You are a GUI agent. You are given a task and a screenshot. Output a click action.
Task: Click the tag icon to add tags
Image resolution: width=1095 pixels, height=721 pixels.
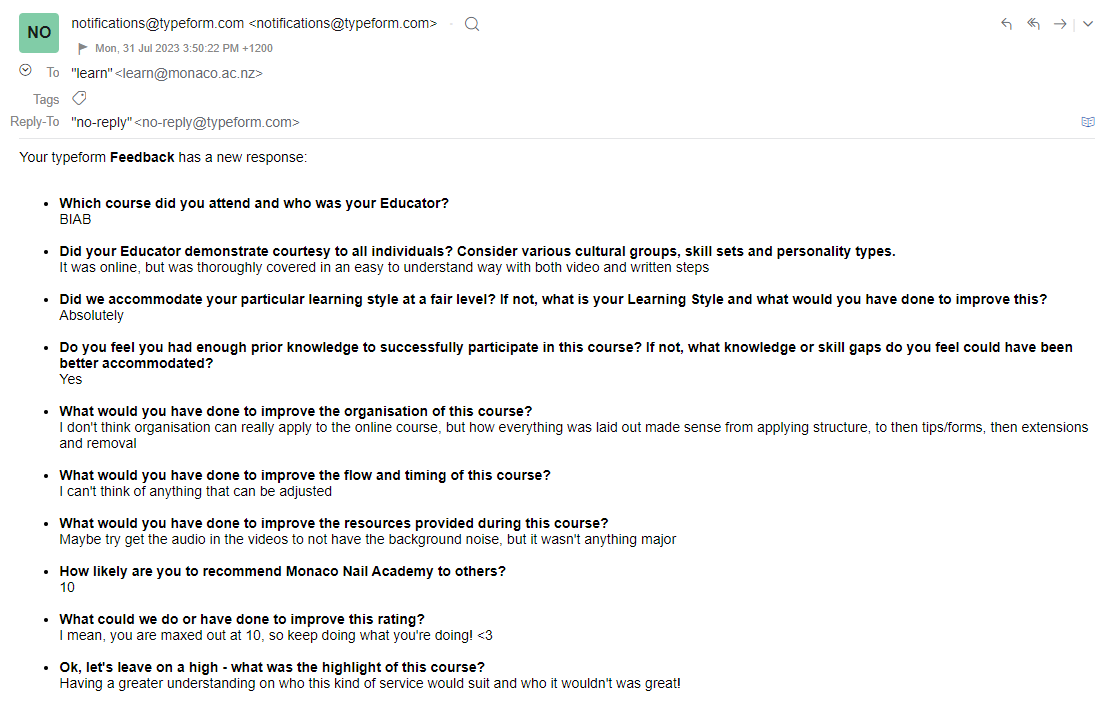click(79, 98)
